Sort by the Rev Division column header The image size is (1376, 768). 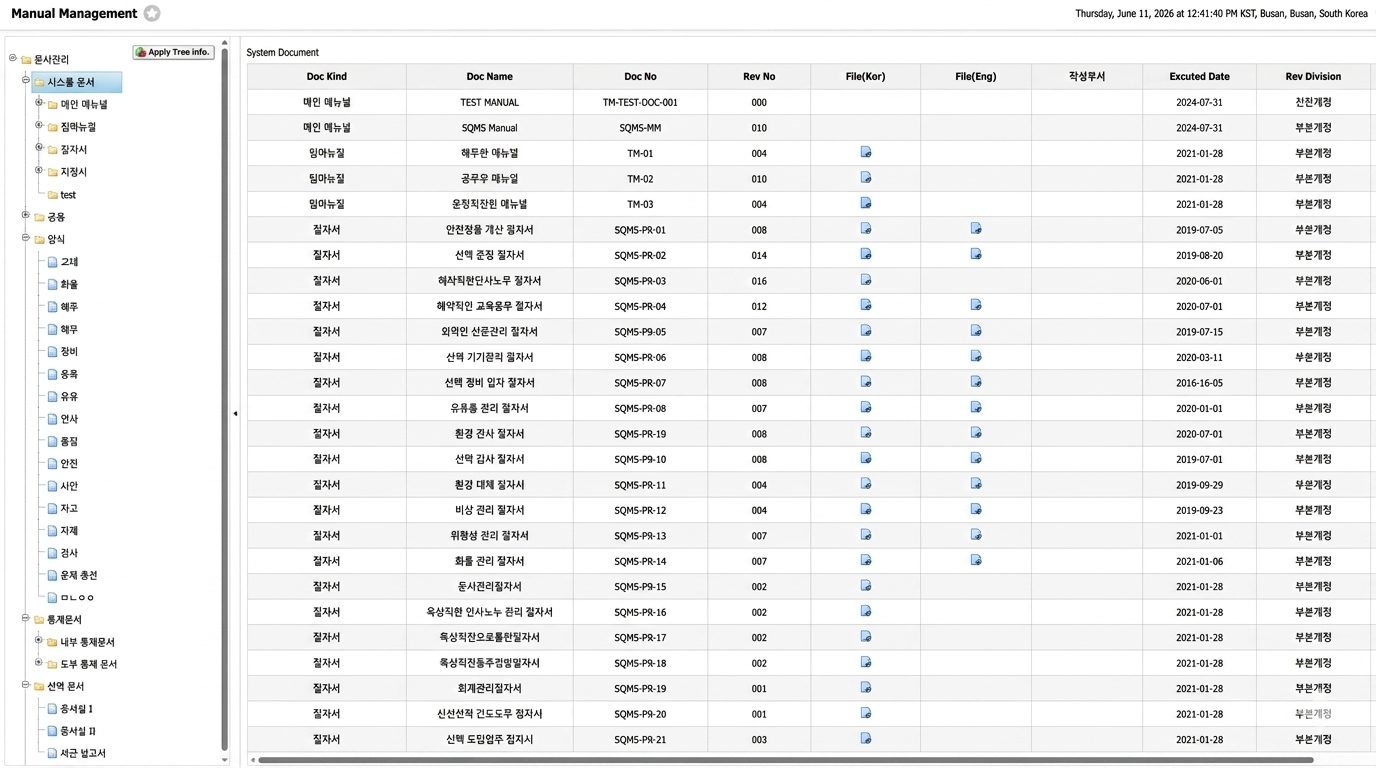[x=1313, y=76]
